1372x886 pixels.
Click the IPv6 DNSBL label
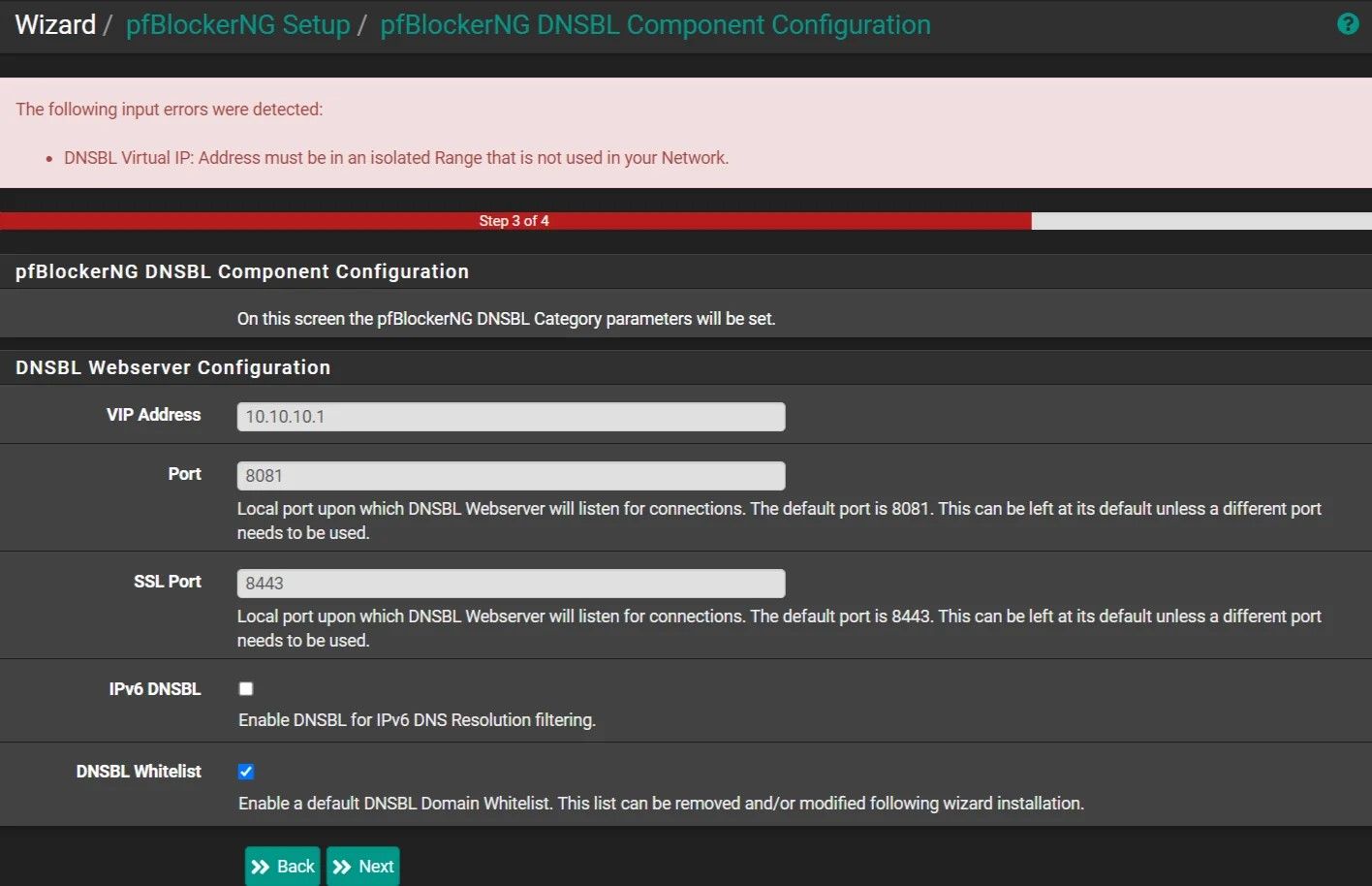coord(155,689)
